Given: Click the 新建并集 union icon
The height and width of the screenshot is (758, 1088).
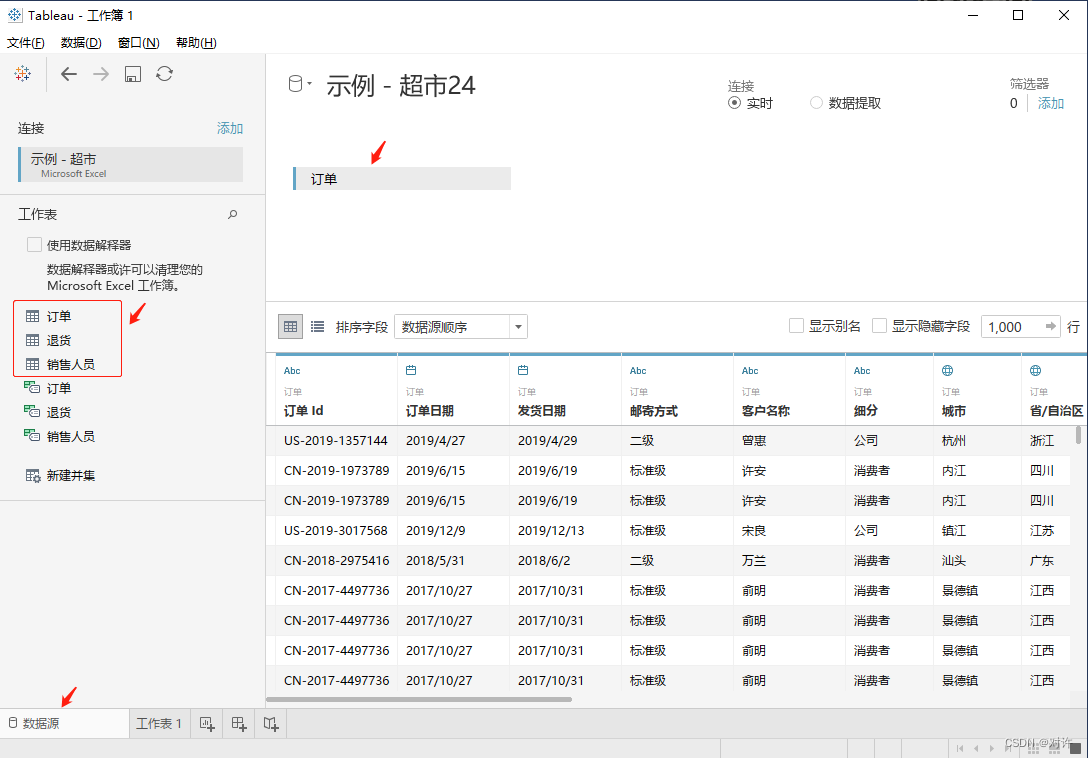Looking at the screenshot, I should [x=33, y=475].
